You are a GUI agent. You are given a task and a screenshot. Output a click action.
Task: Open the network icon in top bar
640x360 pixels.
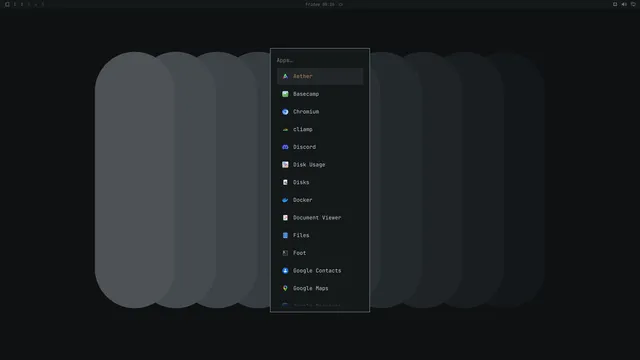coord(633,4)
